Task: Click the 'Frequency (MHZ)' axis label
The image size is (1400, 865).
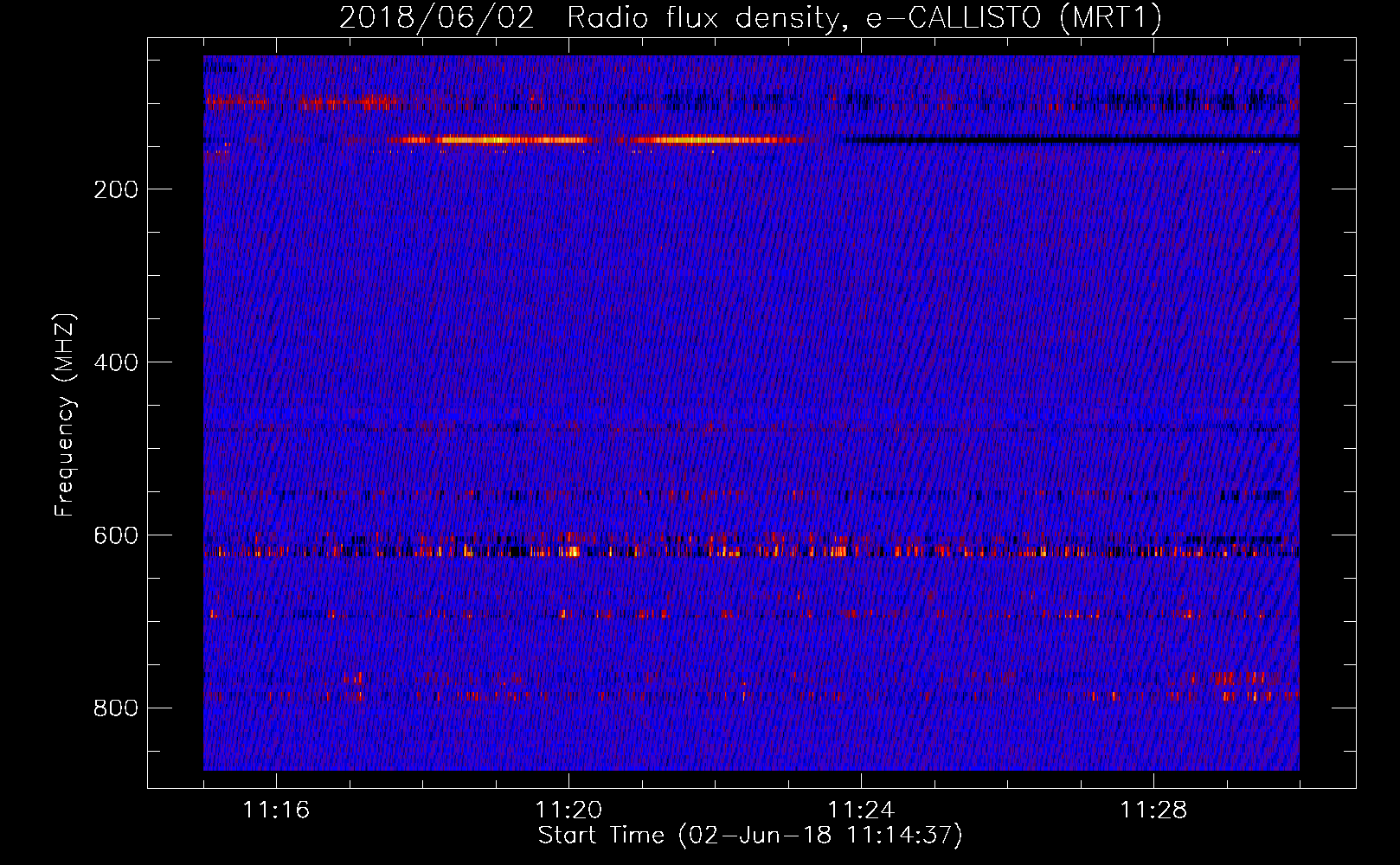Action: coord(65,415)
